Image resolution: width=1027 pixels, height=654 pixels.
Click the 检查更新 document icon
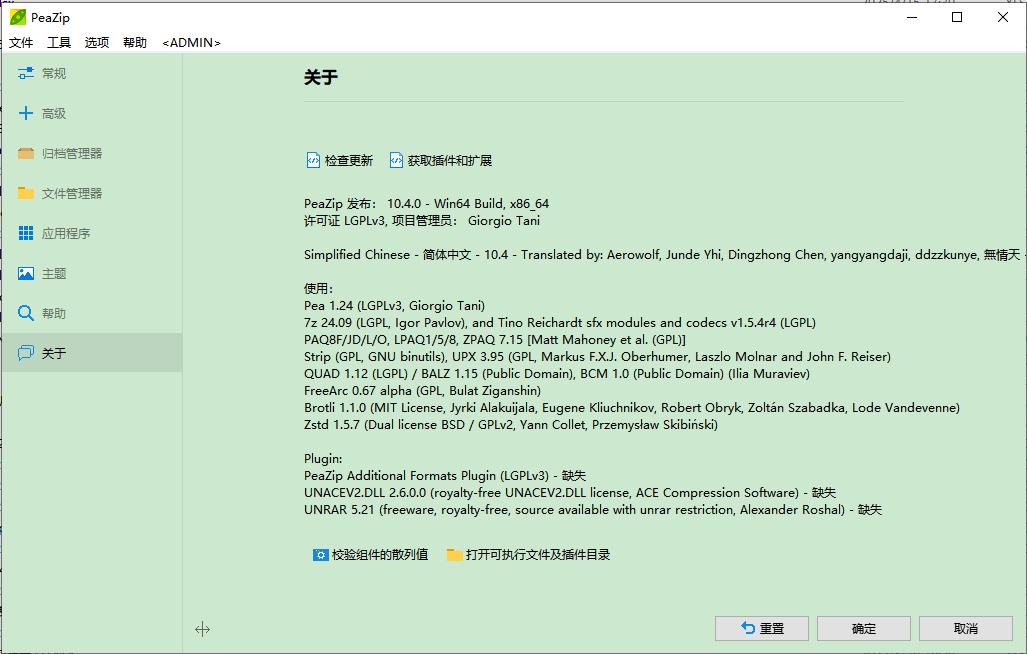click(x=313, y=160)
